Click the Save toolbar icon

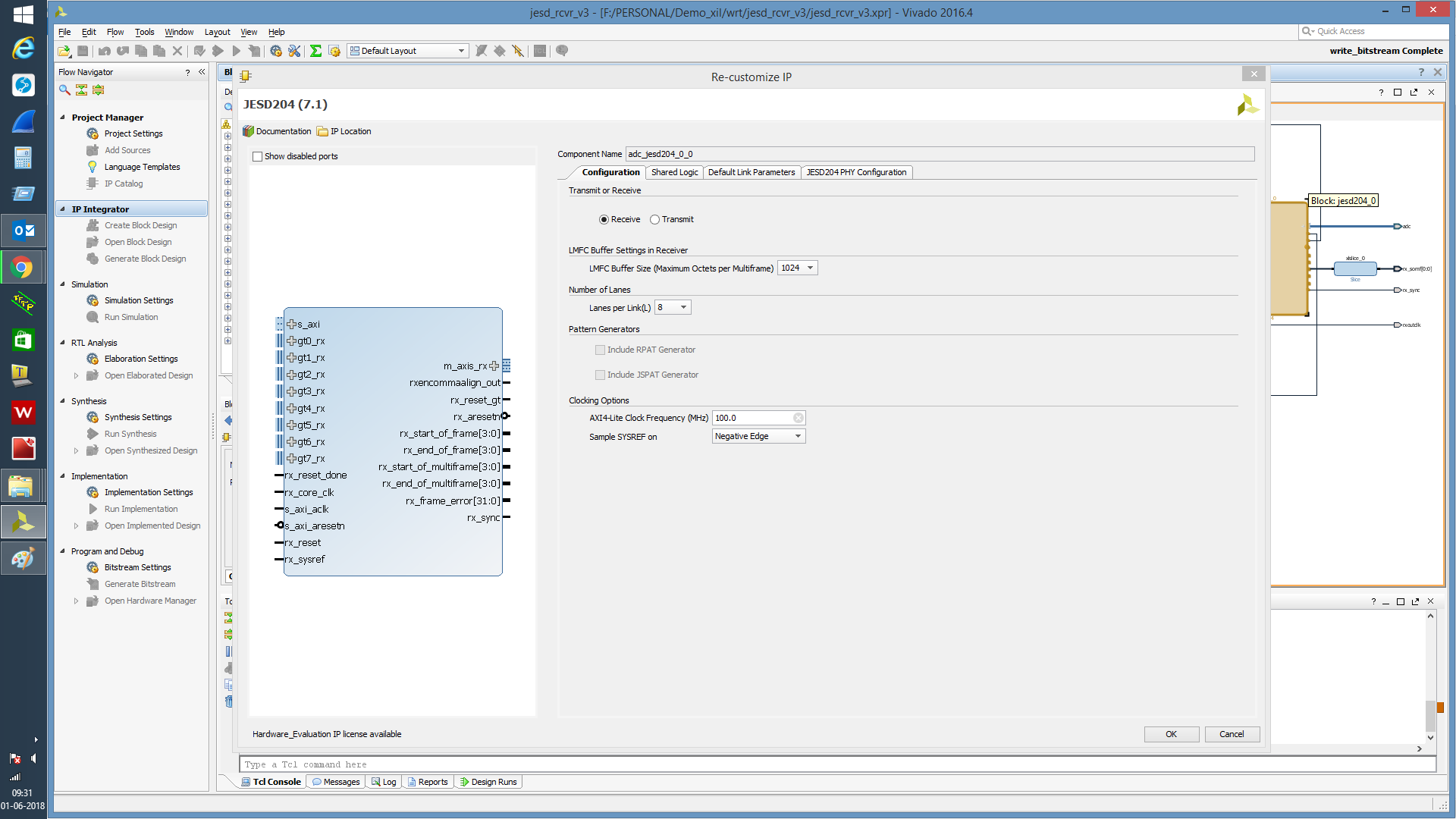83,51
